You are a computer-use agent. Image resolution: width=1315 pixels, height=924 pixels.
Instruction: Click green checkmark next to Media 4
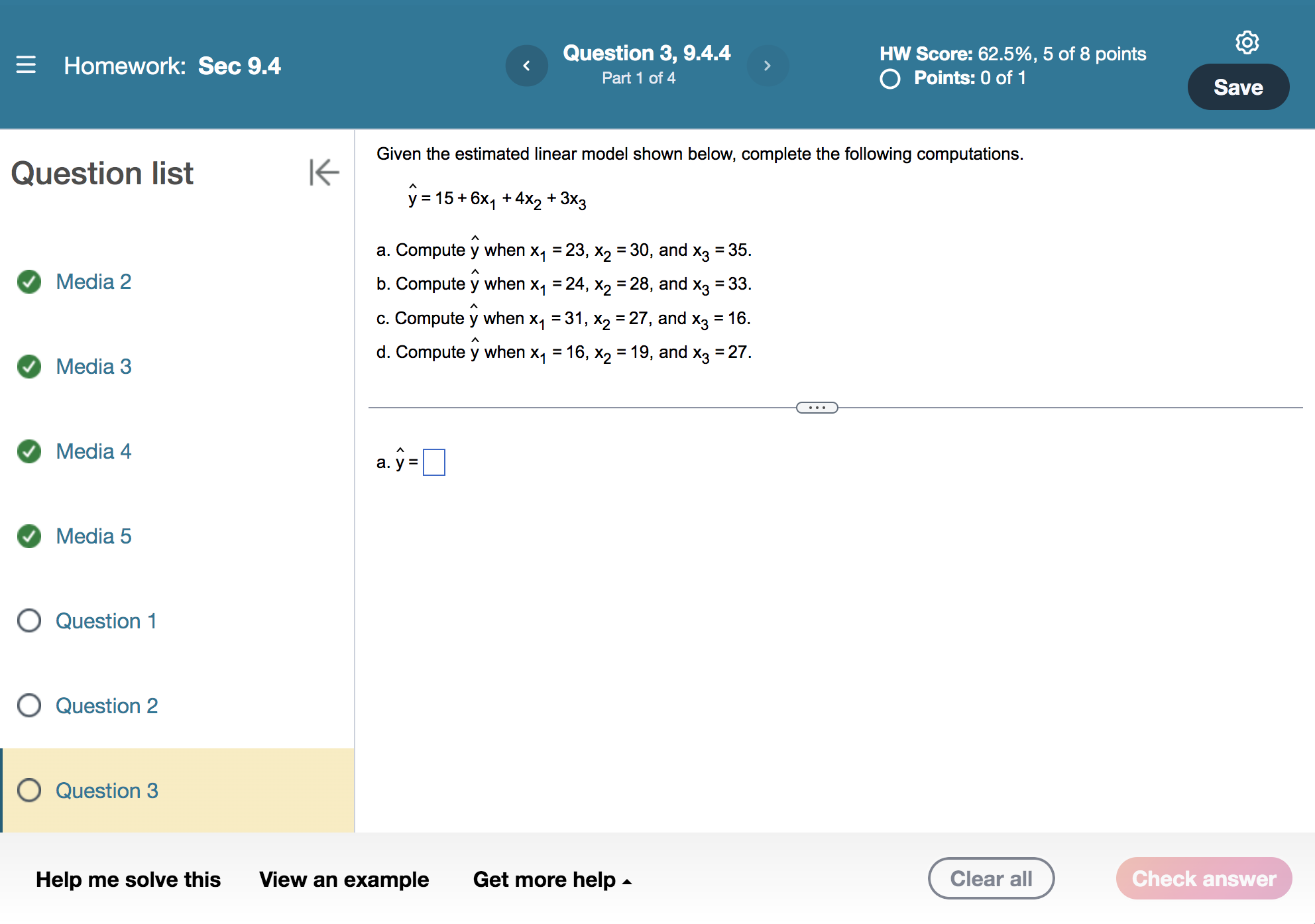pyautogui.click(x=29, y=451)
